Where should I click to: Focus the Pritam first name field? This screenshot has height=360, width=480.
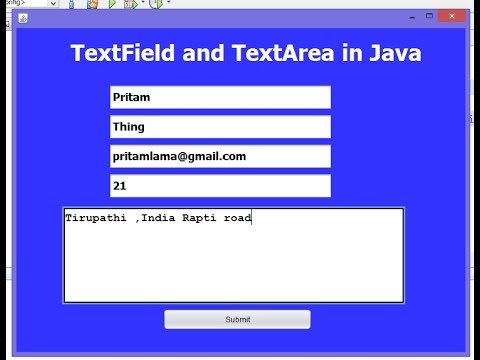coord(220,97)
